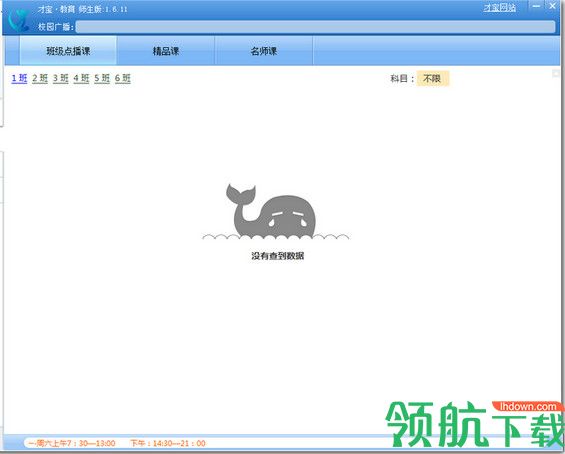Viewport: 565px width, 454px height.
Task: Switch to the 精品课 tab
Action: tap(166, 51)
